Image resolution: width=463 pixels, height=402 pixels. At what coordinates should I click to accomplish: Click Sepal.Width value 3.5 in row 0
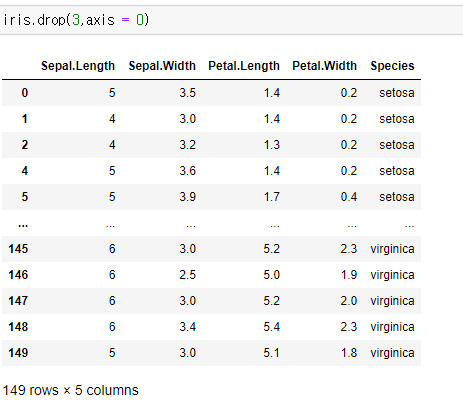tap(187, 93)
